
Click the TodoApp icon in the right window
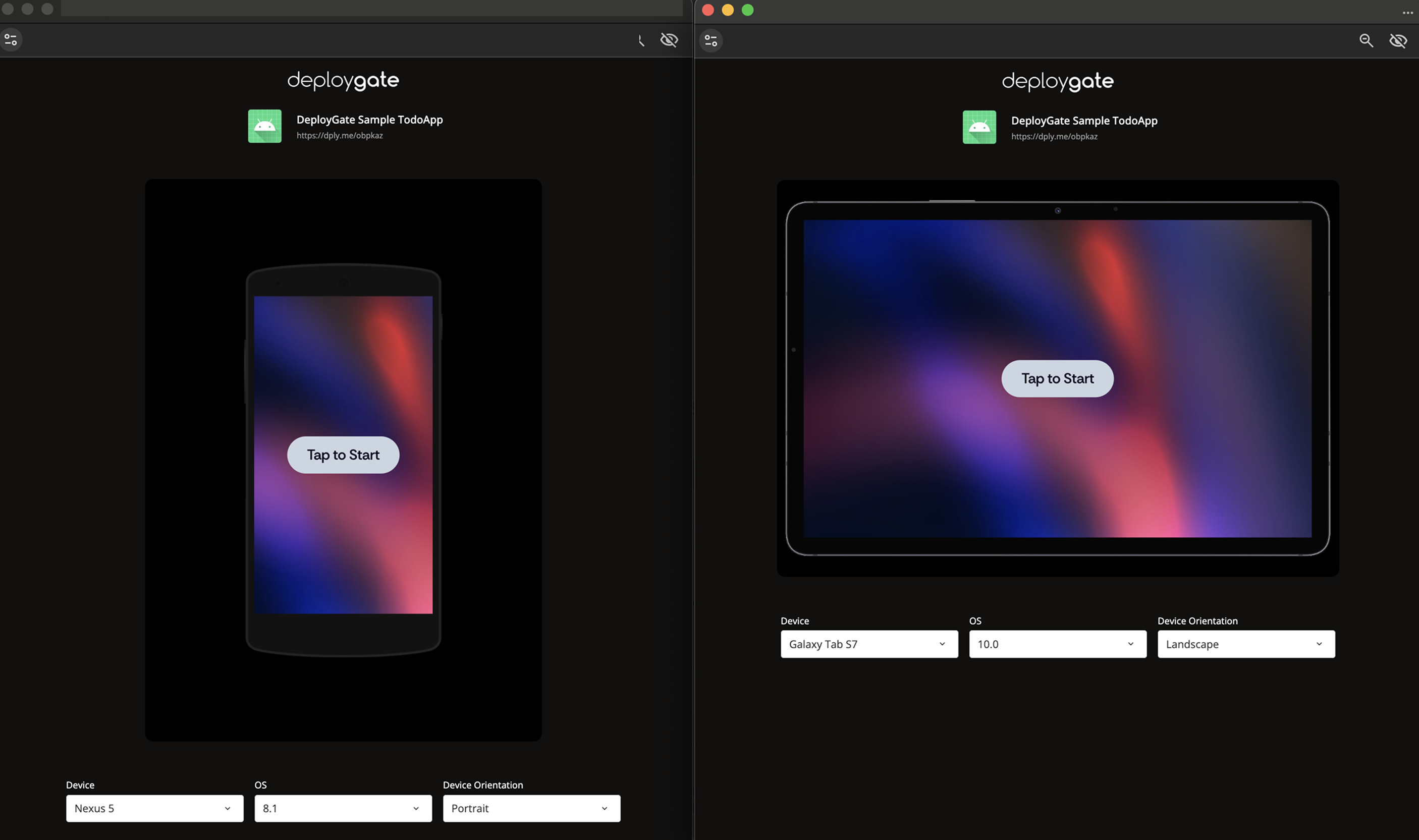(x=979, y=127)
